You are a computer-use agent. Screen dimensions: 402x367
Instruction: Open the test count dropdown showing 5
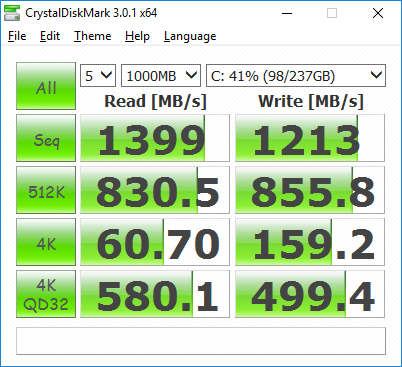pos(98,76)
